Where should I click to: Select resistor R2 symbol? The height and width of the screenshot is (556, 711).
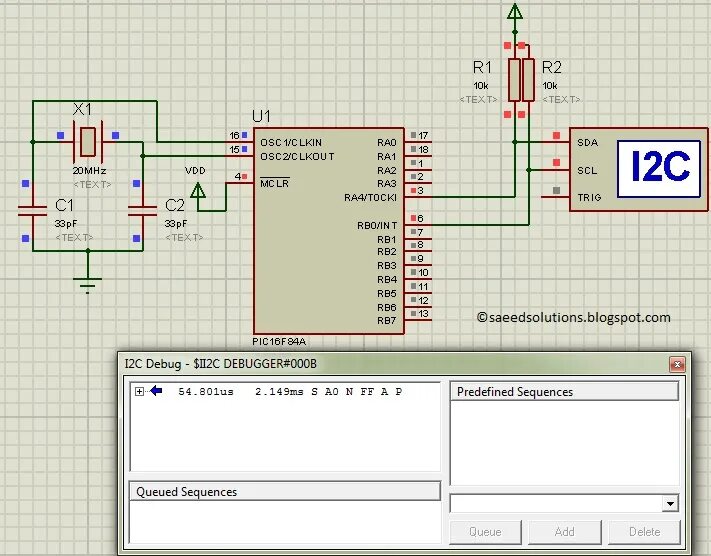[528, 80]
